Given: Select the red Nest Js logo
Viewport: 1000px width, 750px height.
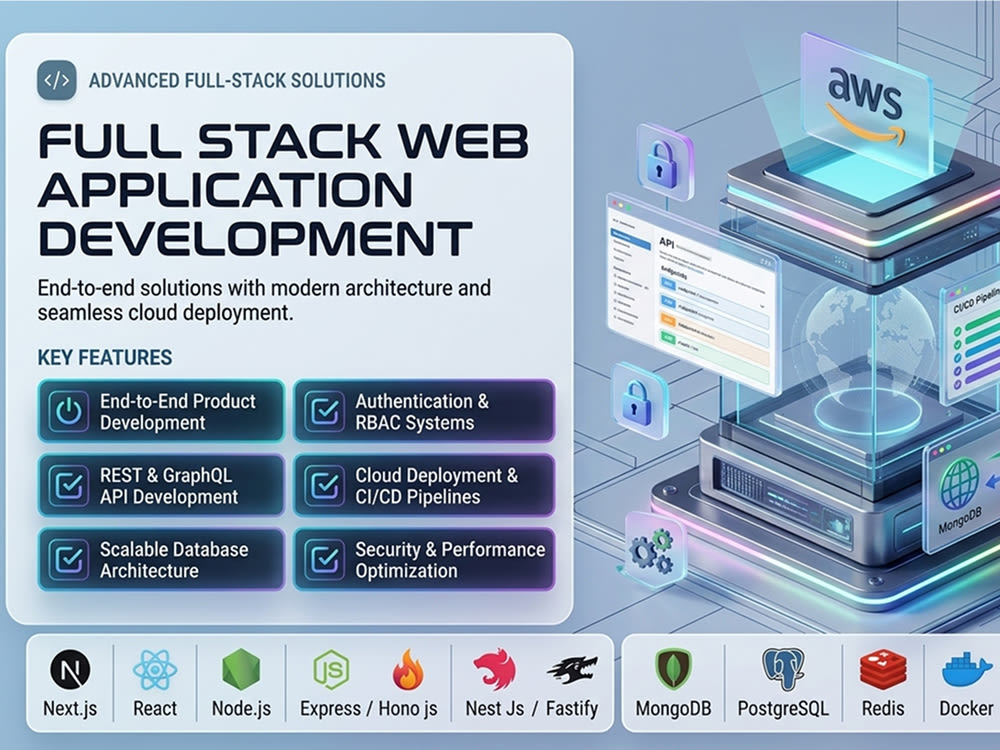Looking at the screenshot, I should tap(494, 670).
